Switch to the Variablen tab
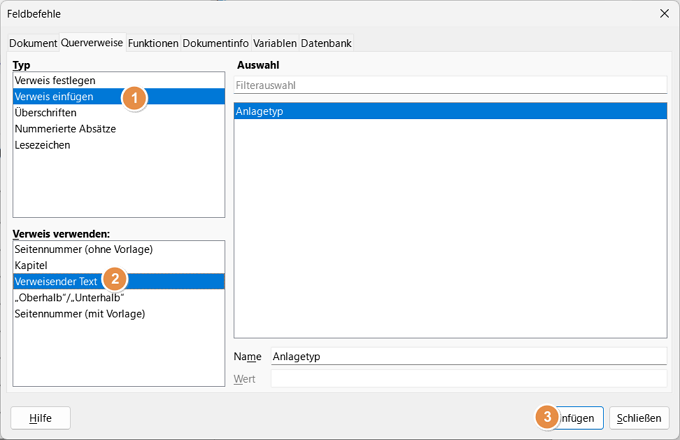 pyautogui.click(x=274, y=43)
